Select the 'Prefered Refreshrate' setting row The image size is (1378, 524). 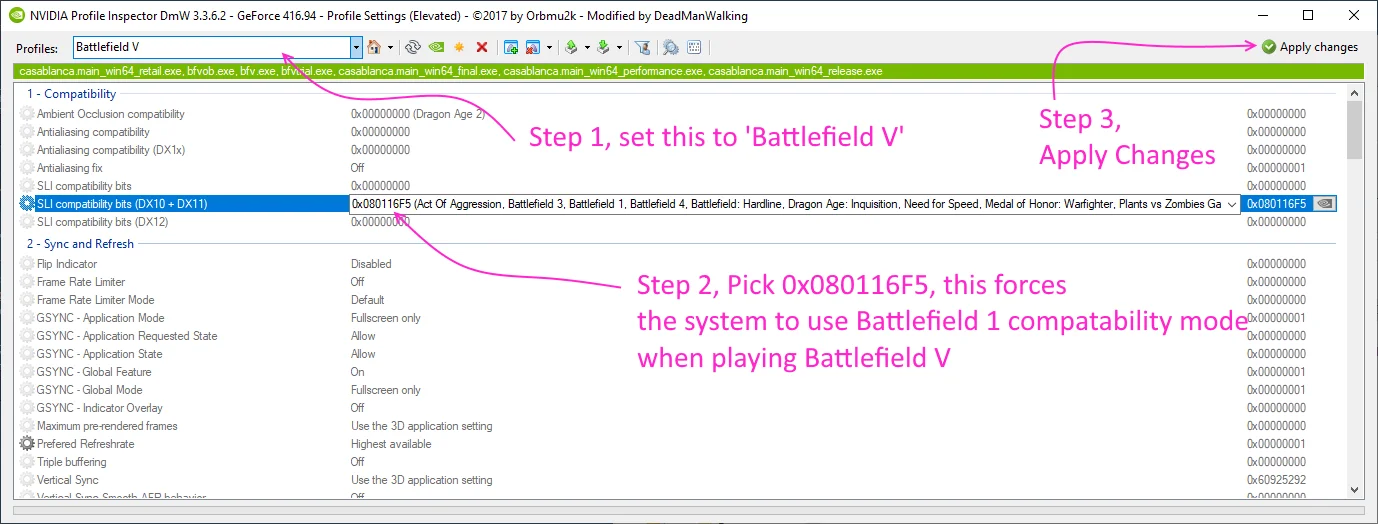(678, 444)
